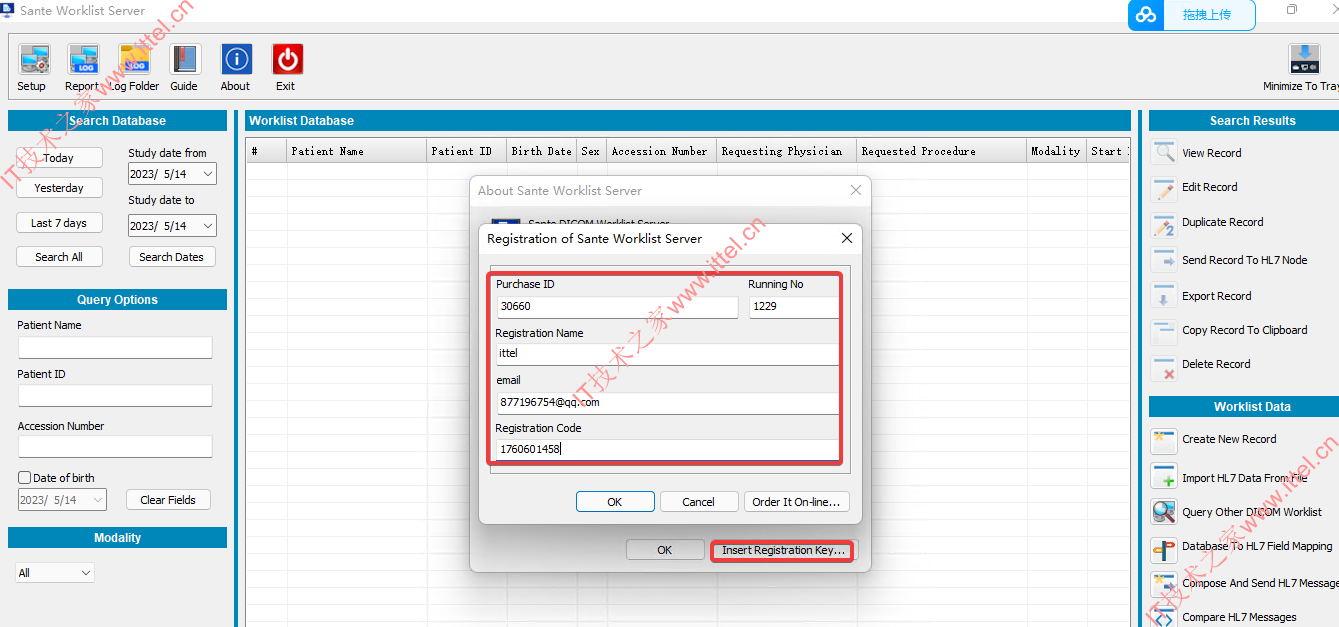This screenshot has height=627, width=1339.
Task: Click Delete Record
Action: point(1216,364)
